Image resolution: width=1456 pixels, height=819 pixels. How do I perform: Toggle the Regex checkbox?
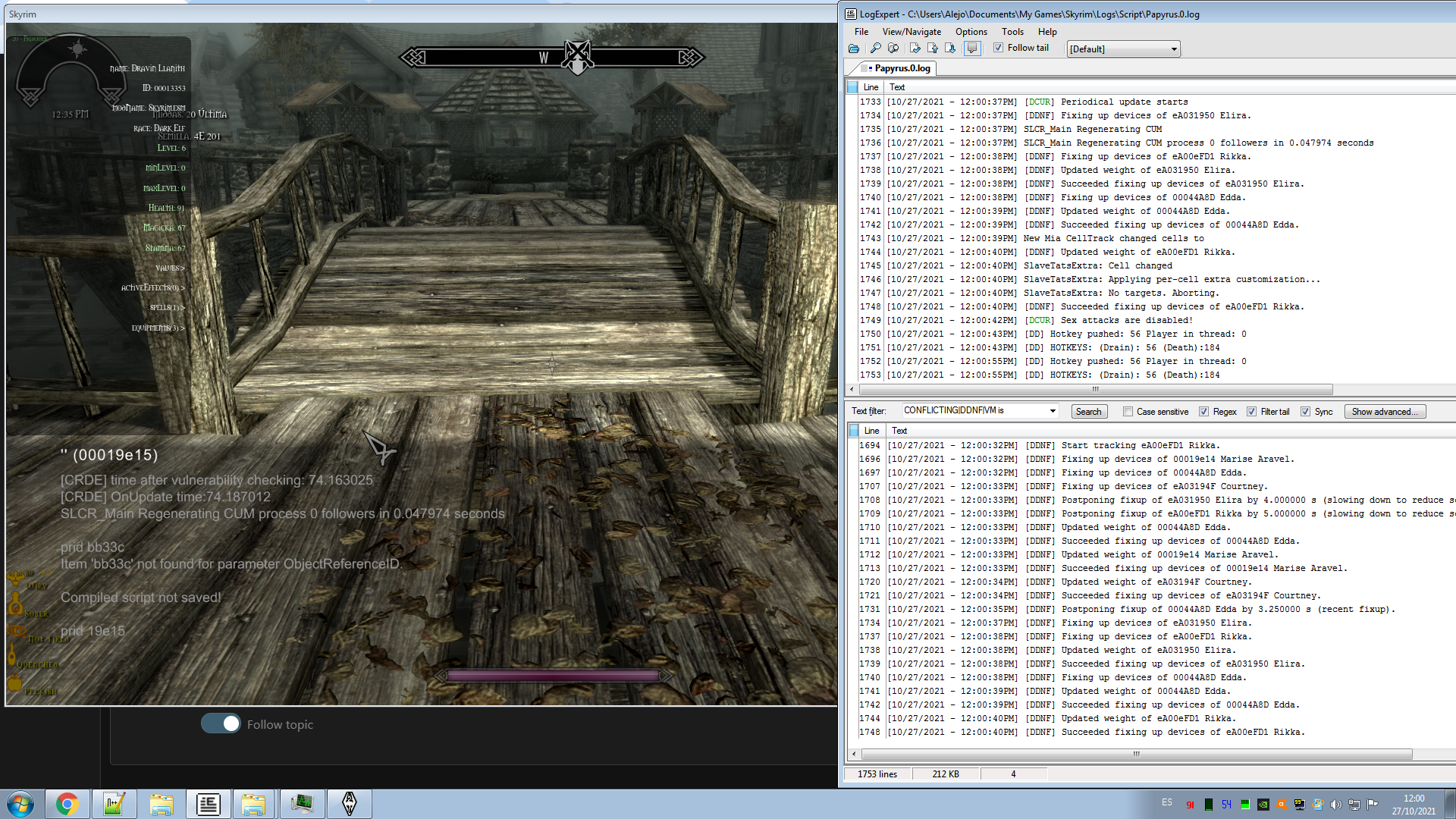coord(1203,412)
